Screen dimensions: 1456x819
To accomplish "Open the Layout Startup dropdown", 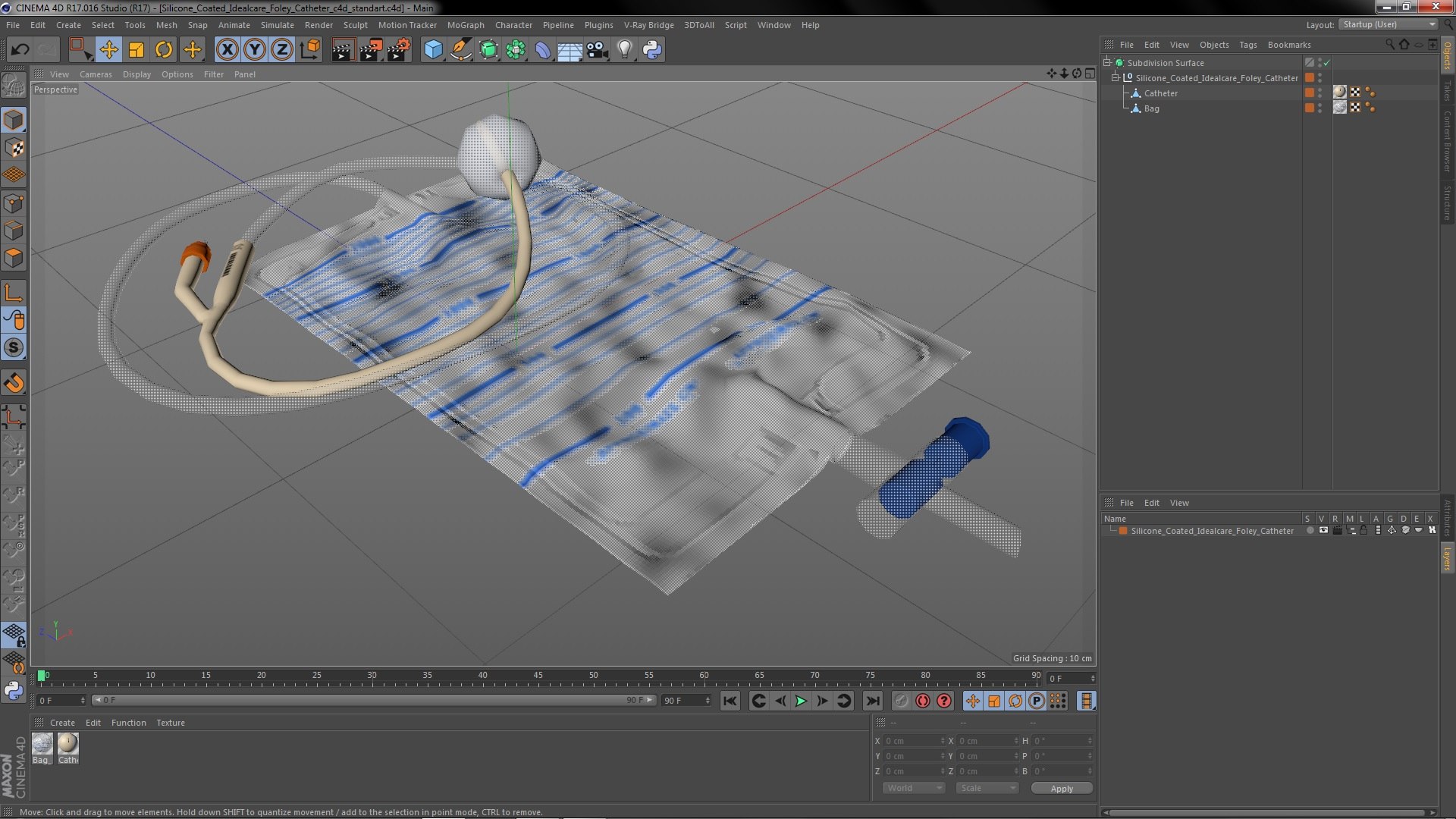I will click(1389, 24).
